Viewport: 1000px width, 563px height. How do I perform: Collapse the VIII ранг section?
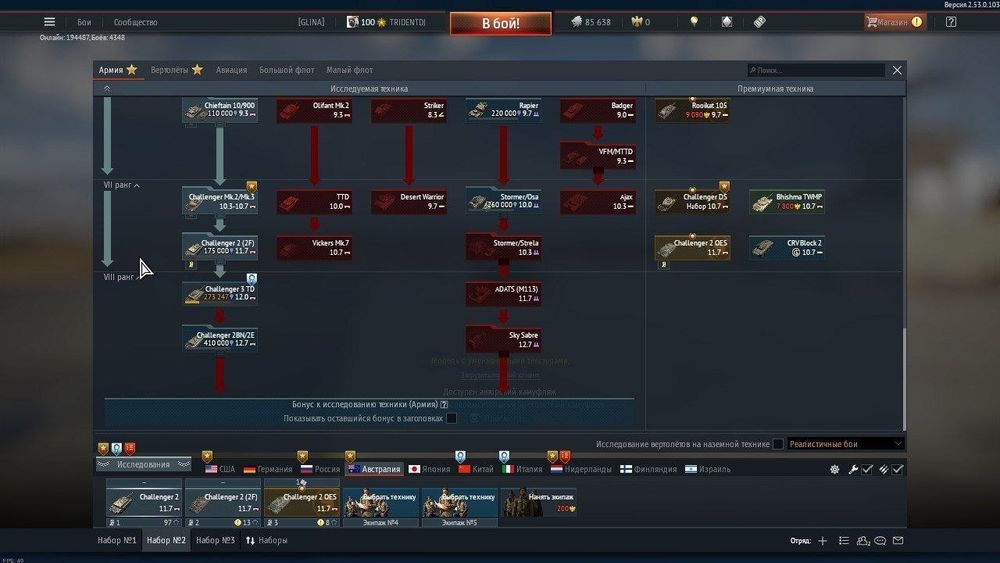[x=121, y=277]
